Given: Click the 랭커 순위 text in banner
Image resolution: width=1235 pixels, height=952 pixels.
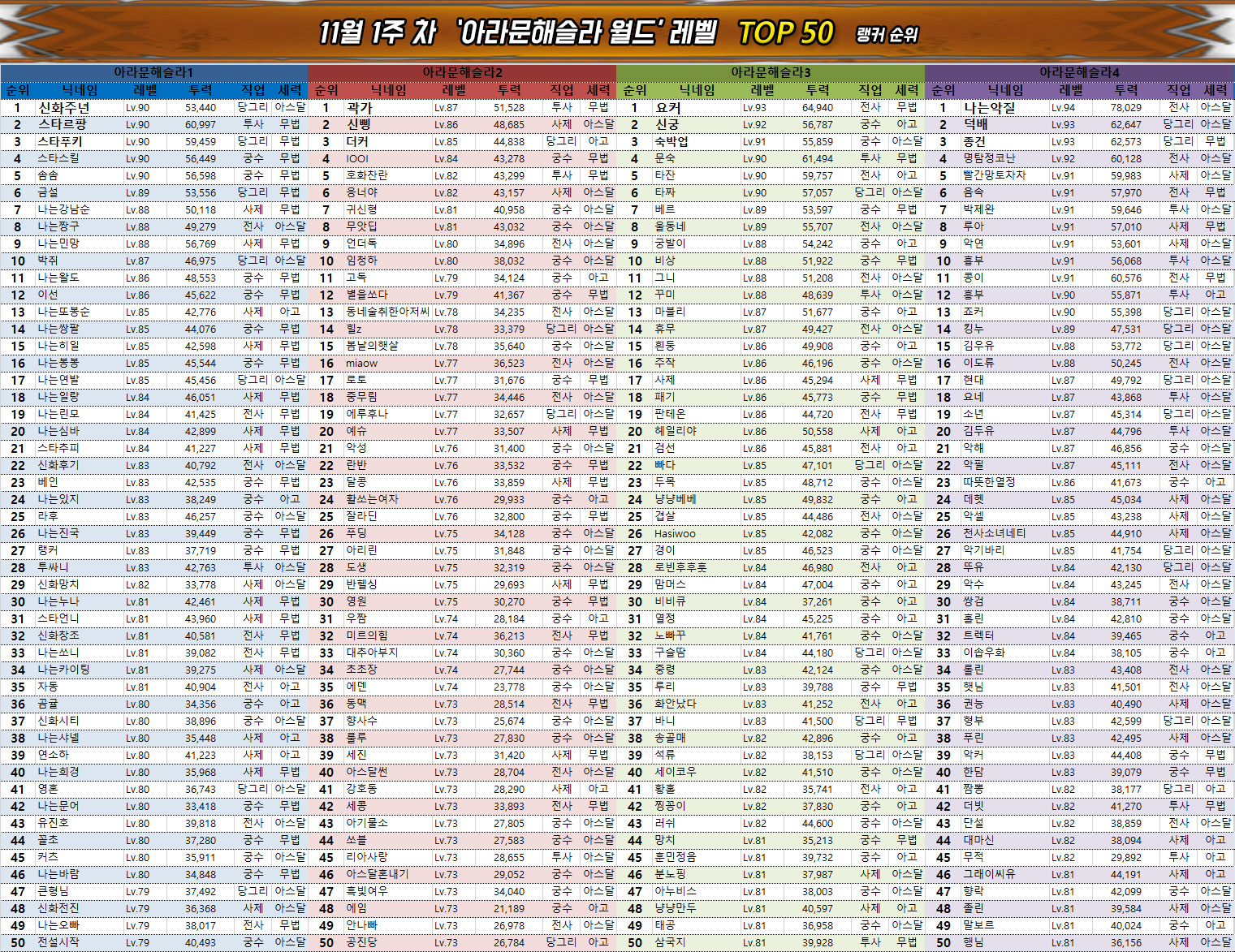Looking at the screenshot, I should [x=887, y=35].
